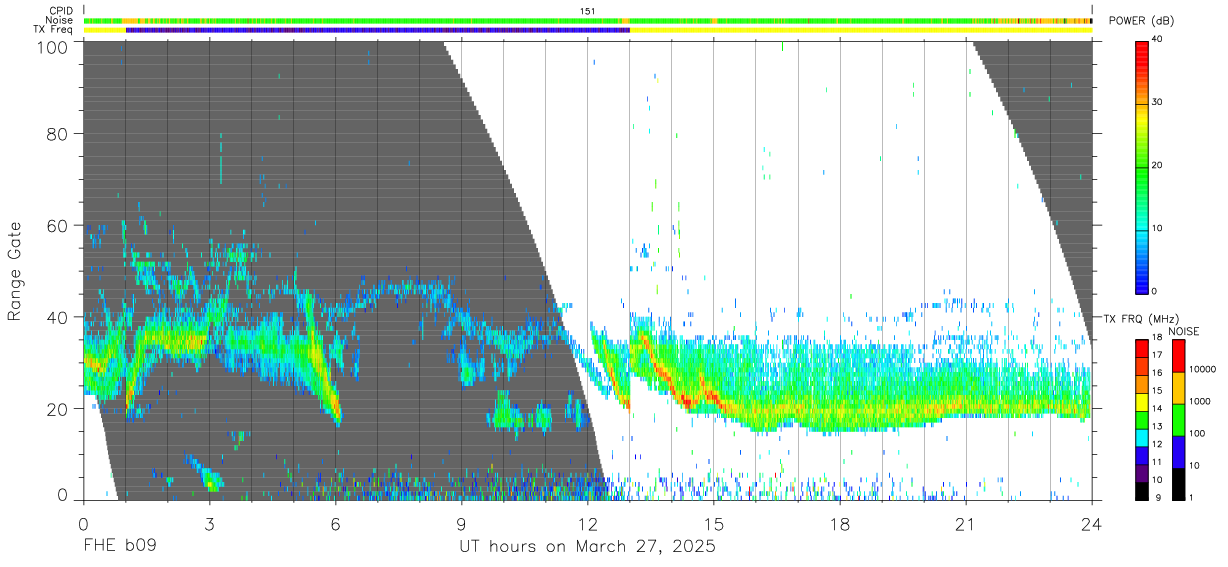Click the 15 tick on UT hours axis
Image resolution: width=1228 pixels, height=567 pixels.
click(713, 523)
